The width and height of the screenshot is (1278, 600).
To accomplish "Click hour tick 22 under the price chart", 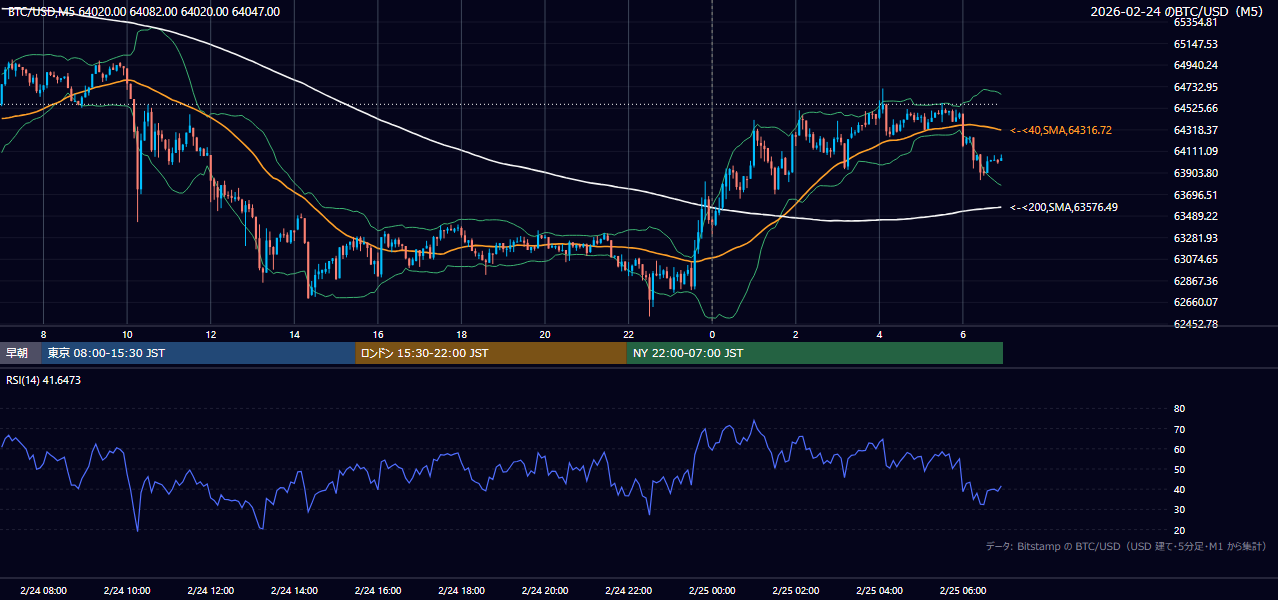I will 628,334.
